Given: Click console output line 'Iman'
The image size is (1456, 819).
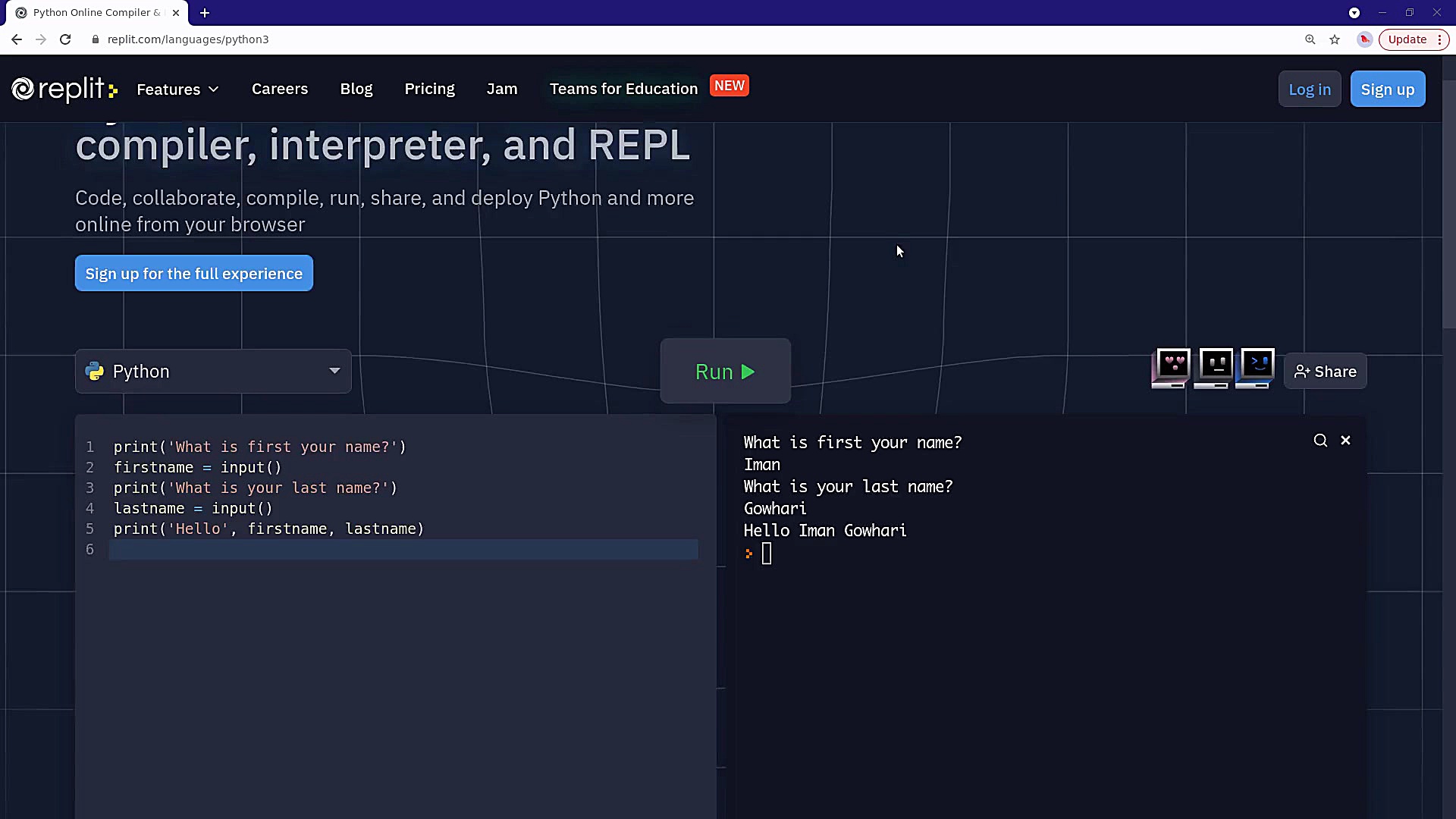Looking at the screenshot, I should [x=761, y=464].
